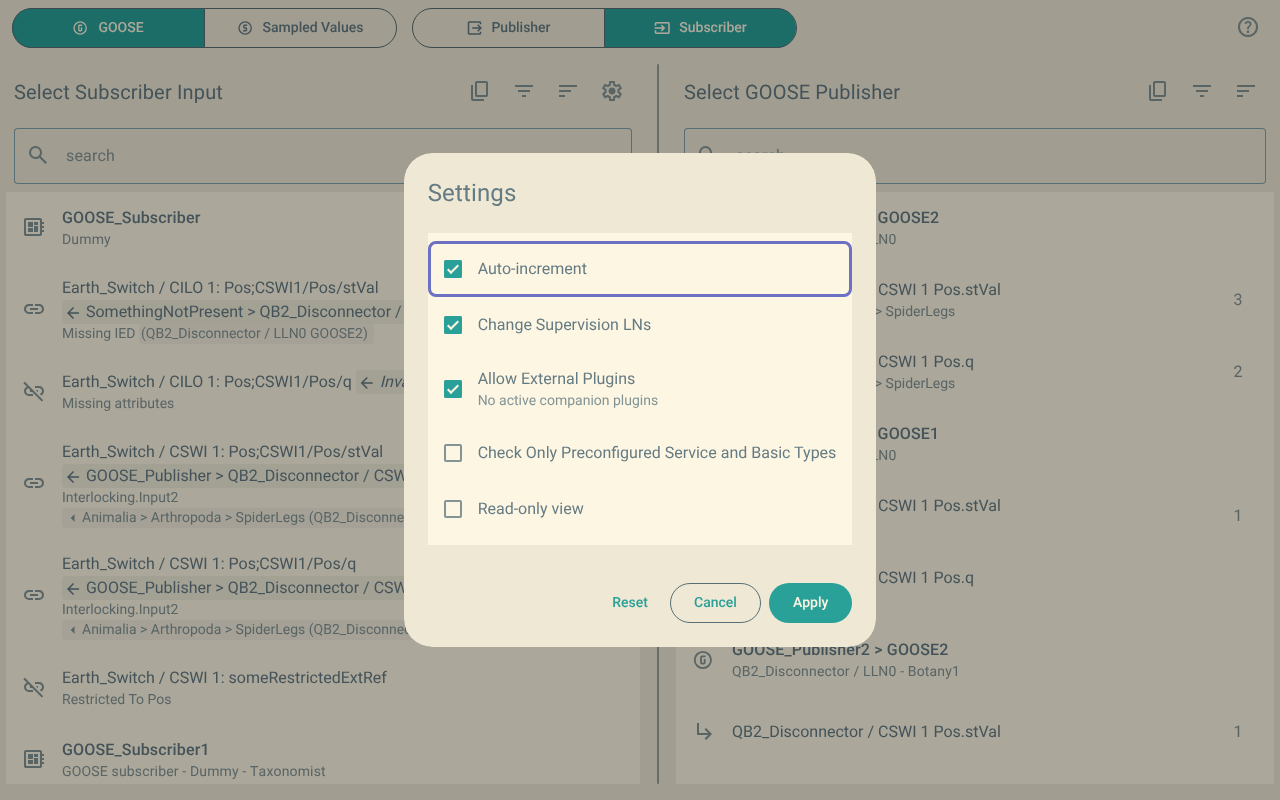Uncheck Change Supervision LNs
1280x800 pixels.
(x=453, y=325)
